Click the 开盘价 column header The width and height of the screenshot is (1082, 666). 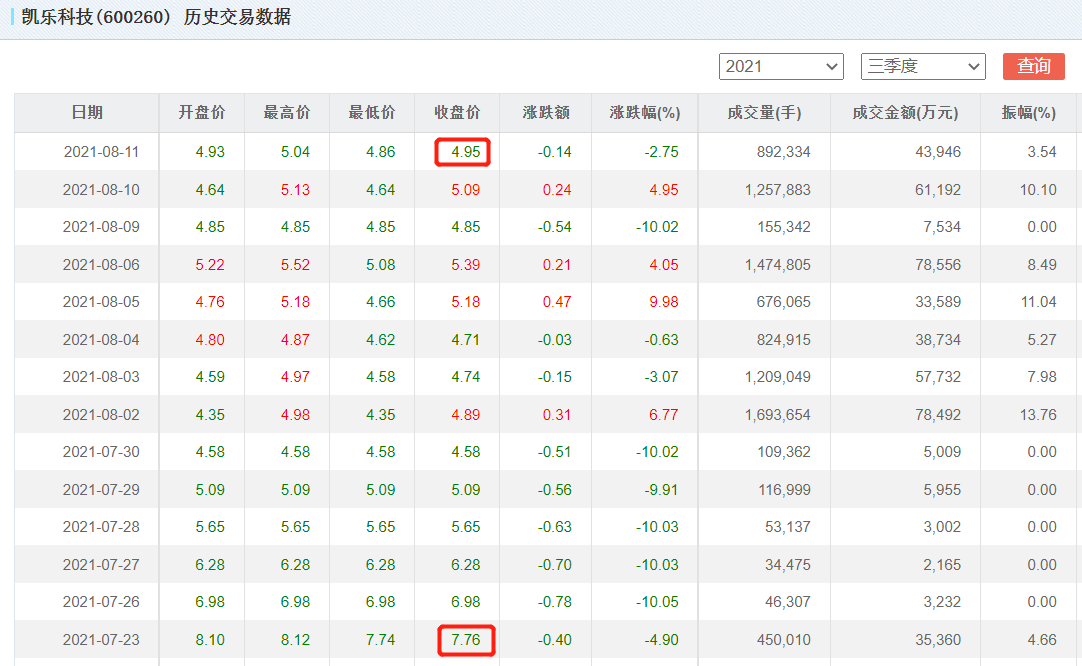coord(201,112)
